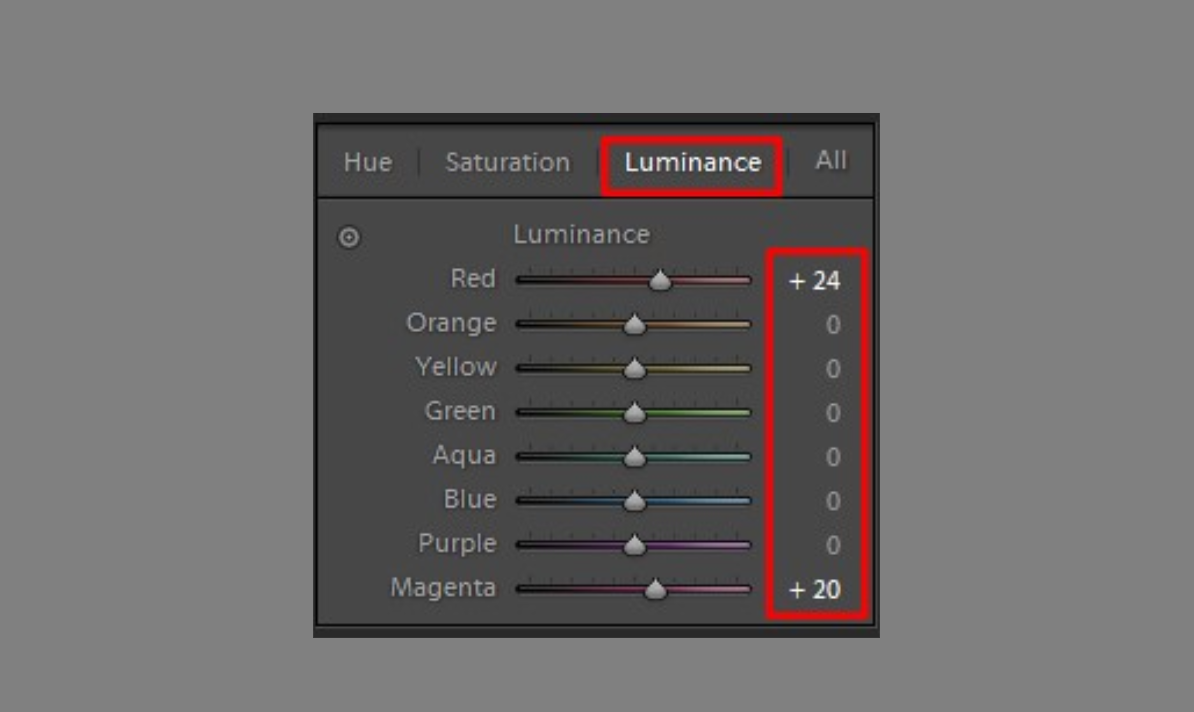Click the Orange luminance value field
This screenshot has width=1194, height=712.
coord(832,326)
